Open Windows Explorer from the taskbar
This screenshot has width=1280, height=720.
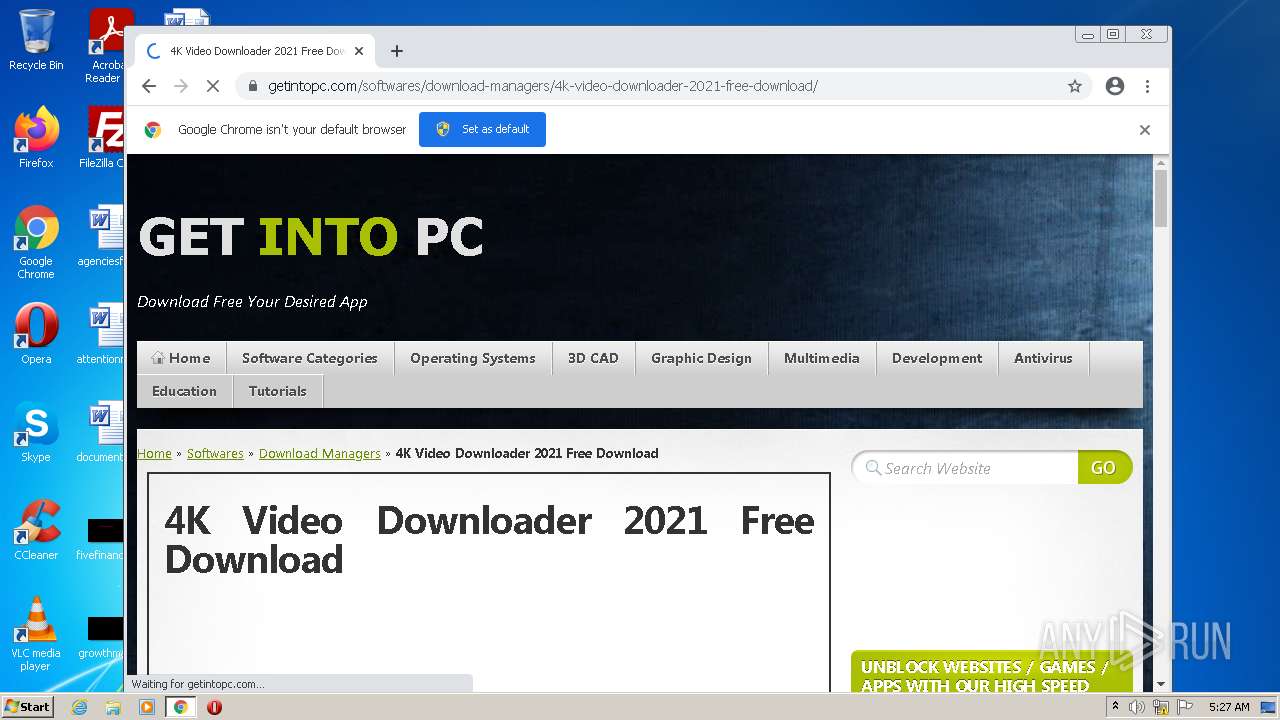(x=113, y=707)
